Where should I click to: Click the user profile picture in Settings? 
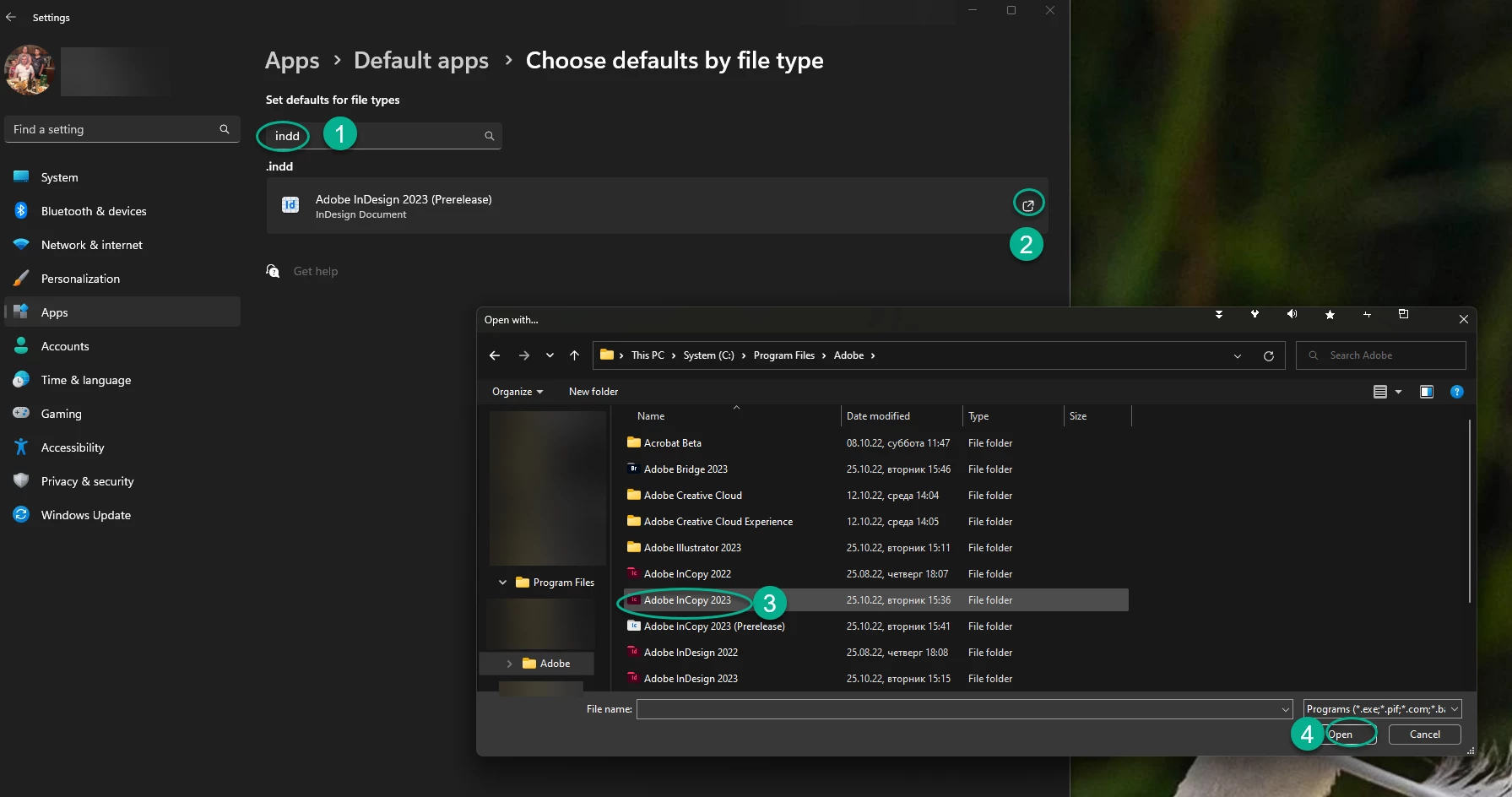tap(30, 70)
